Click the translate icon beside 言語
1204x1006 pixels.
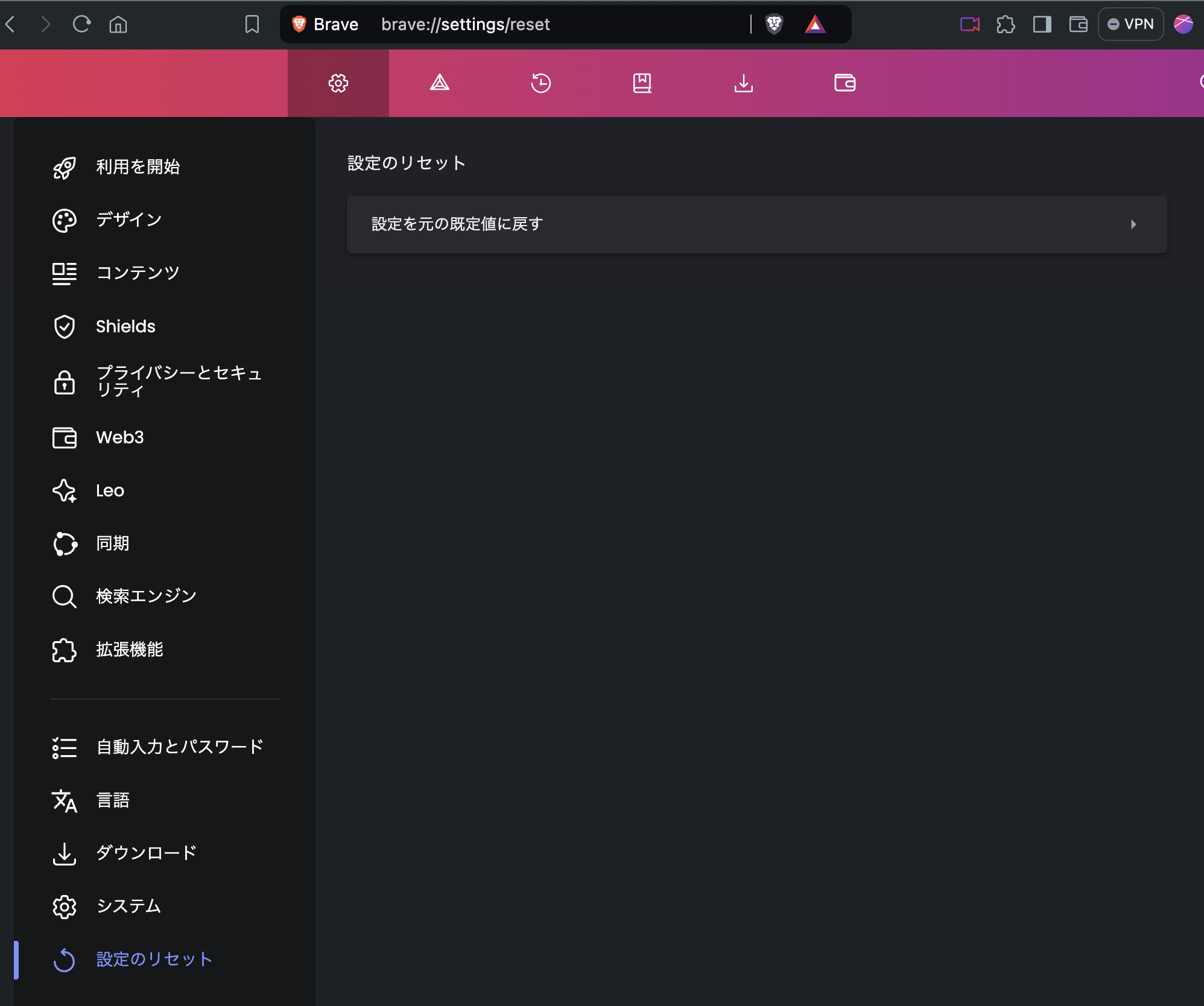65,801
